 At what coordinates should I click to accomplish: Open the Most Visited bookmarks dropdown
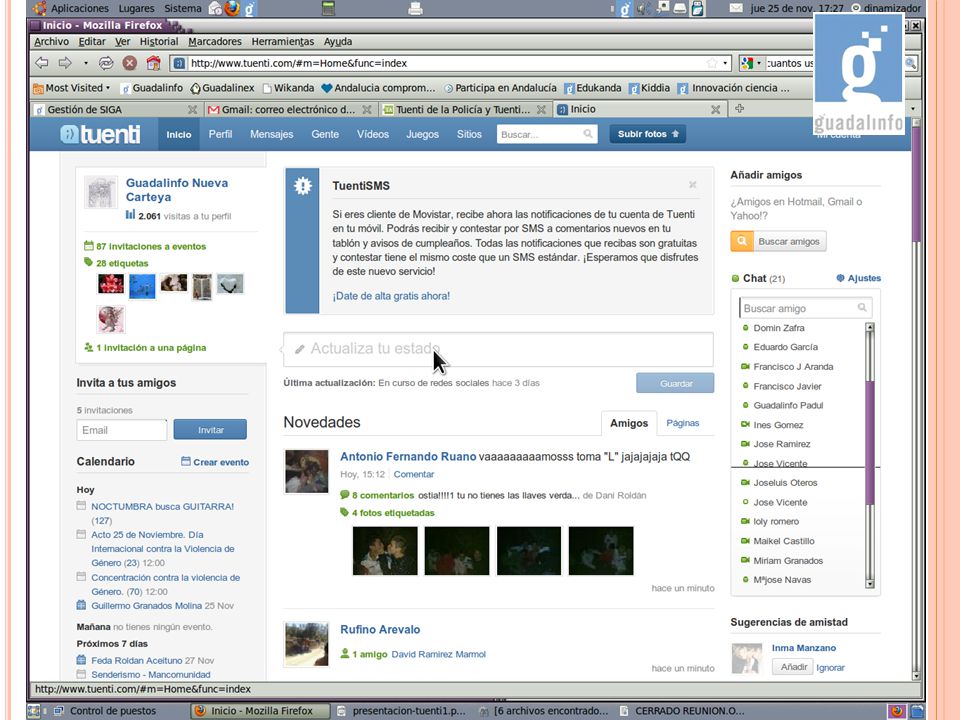(72, 88)
